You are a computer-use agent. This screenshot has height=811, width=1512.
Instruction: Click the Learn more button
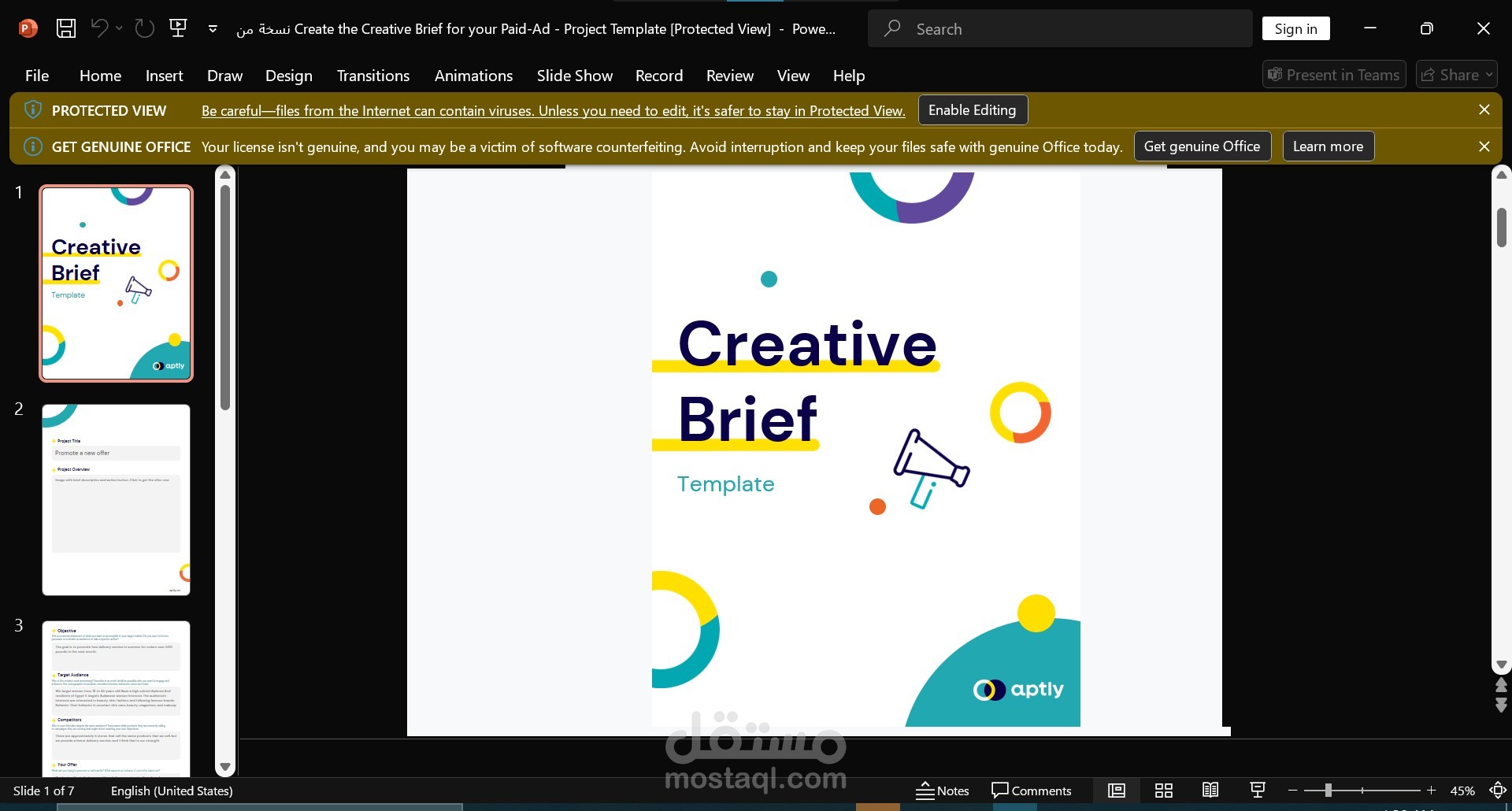[x=1329, y=146]
